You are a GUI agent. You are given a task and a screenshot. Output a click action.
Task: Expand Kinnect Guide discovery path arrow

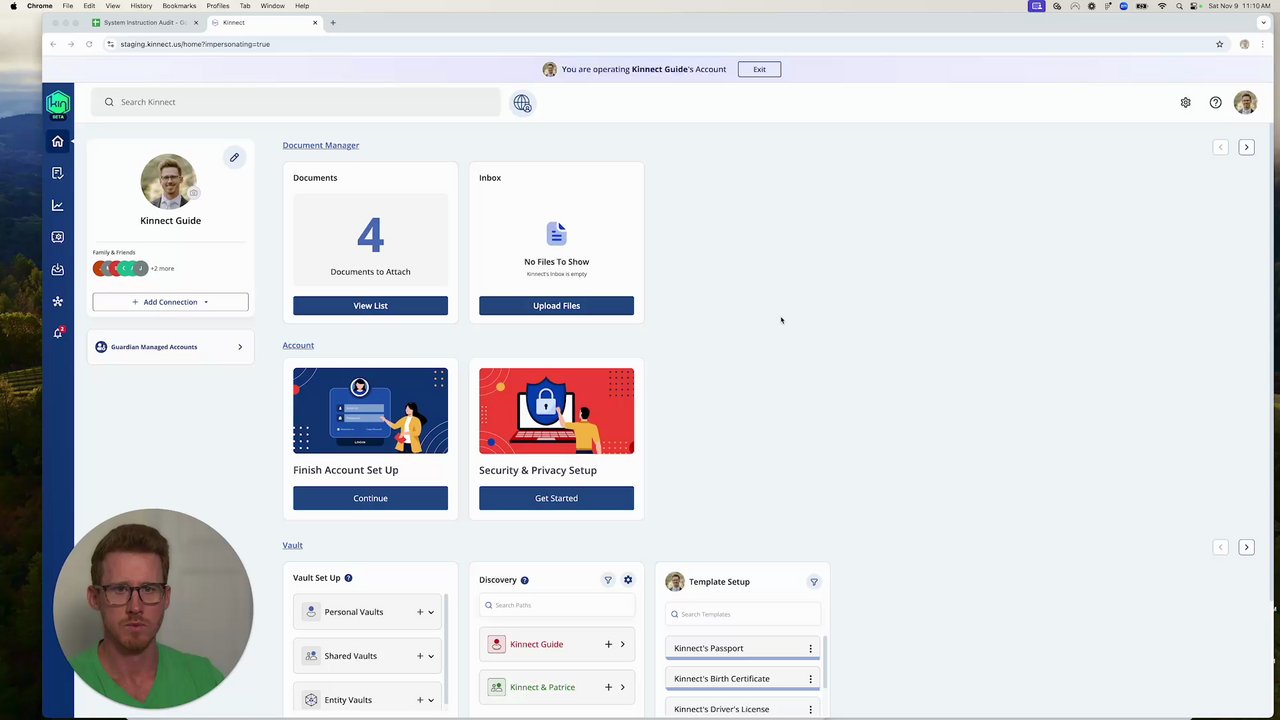(622, 644)
